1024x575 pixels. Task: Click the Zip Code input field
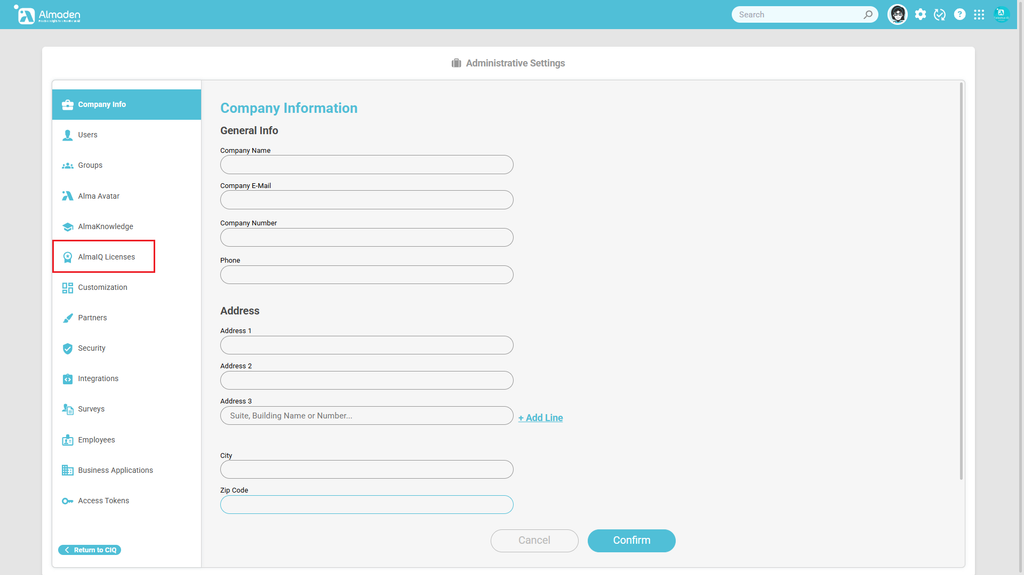366,504
